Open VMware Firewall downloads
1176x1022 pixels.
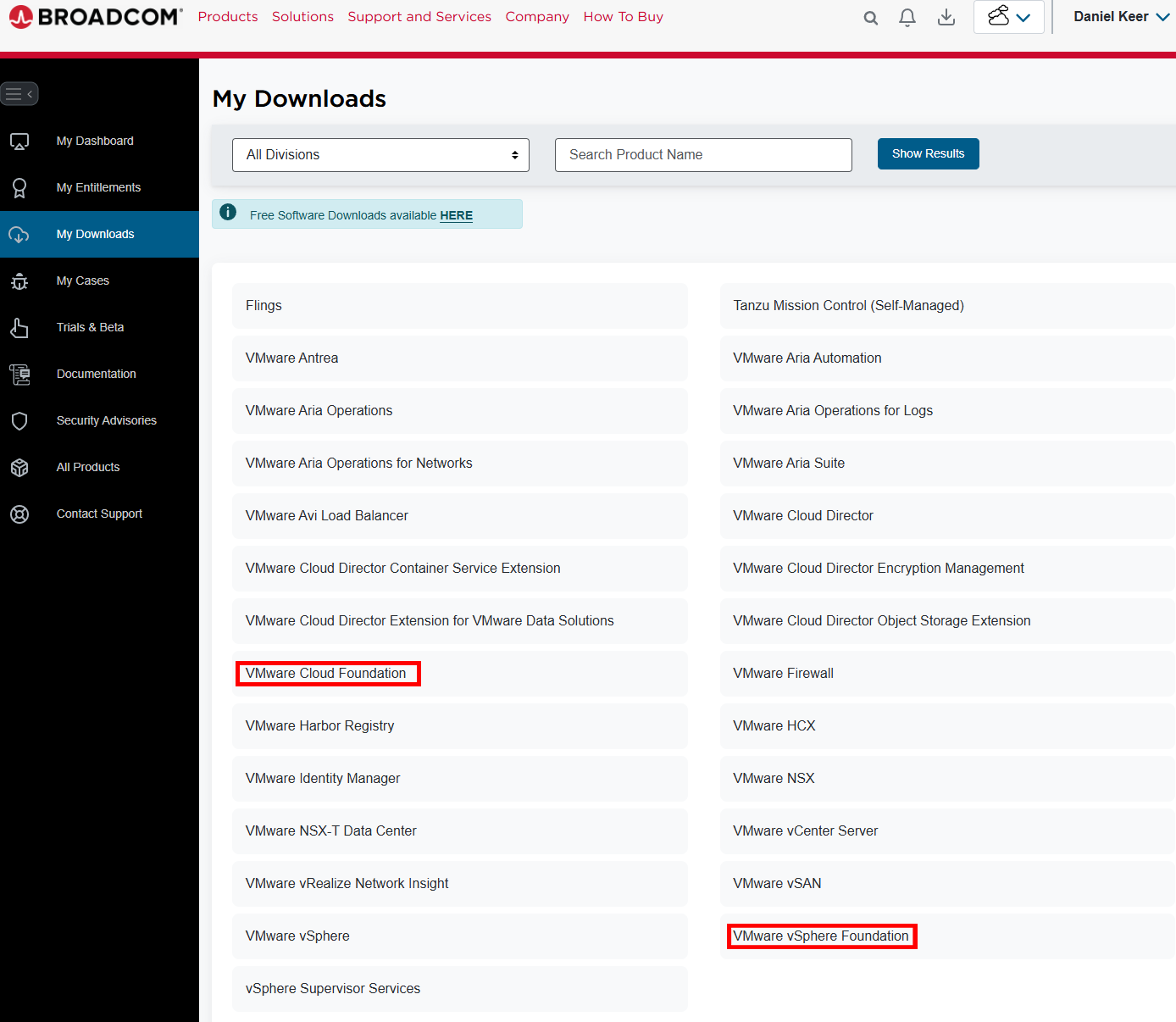947,674
